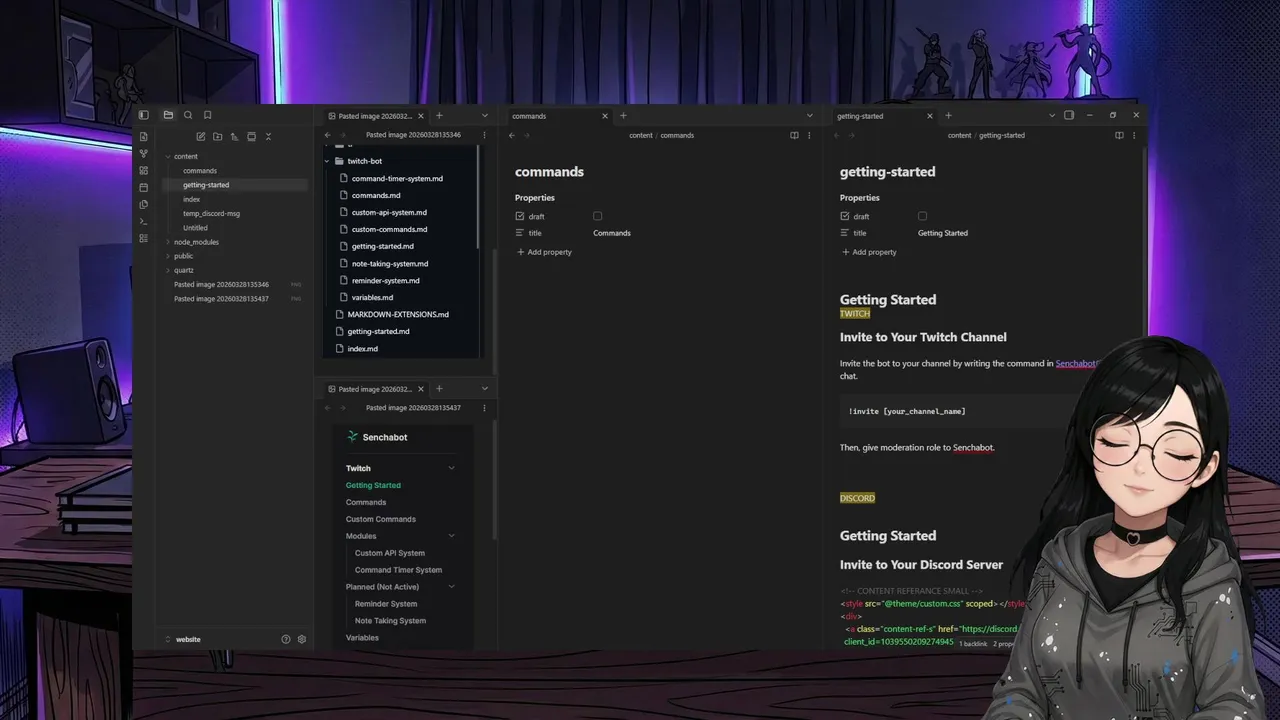Click the highlighted DISCORD text
The width and height of the screenshot is (1280, 720).
(x=857, y=498)
